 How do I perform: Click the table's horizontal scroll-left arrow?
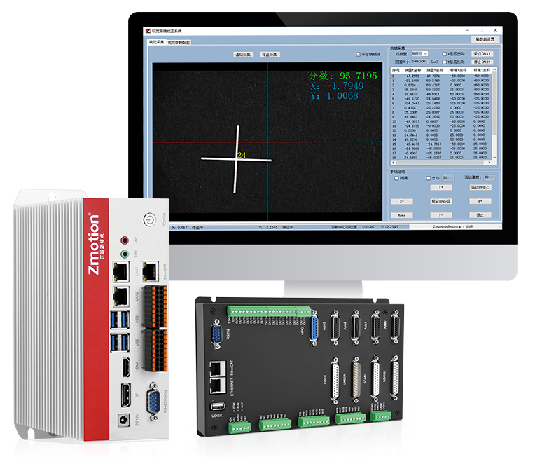click(x=393, y=163)
